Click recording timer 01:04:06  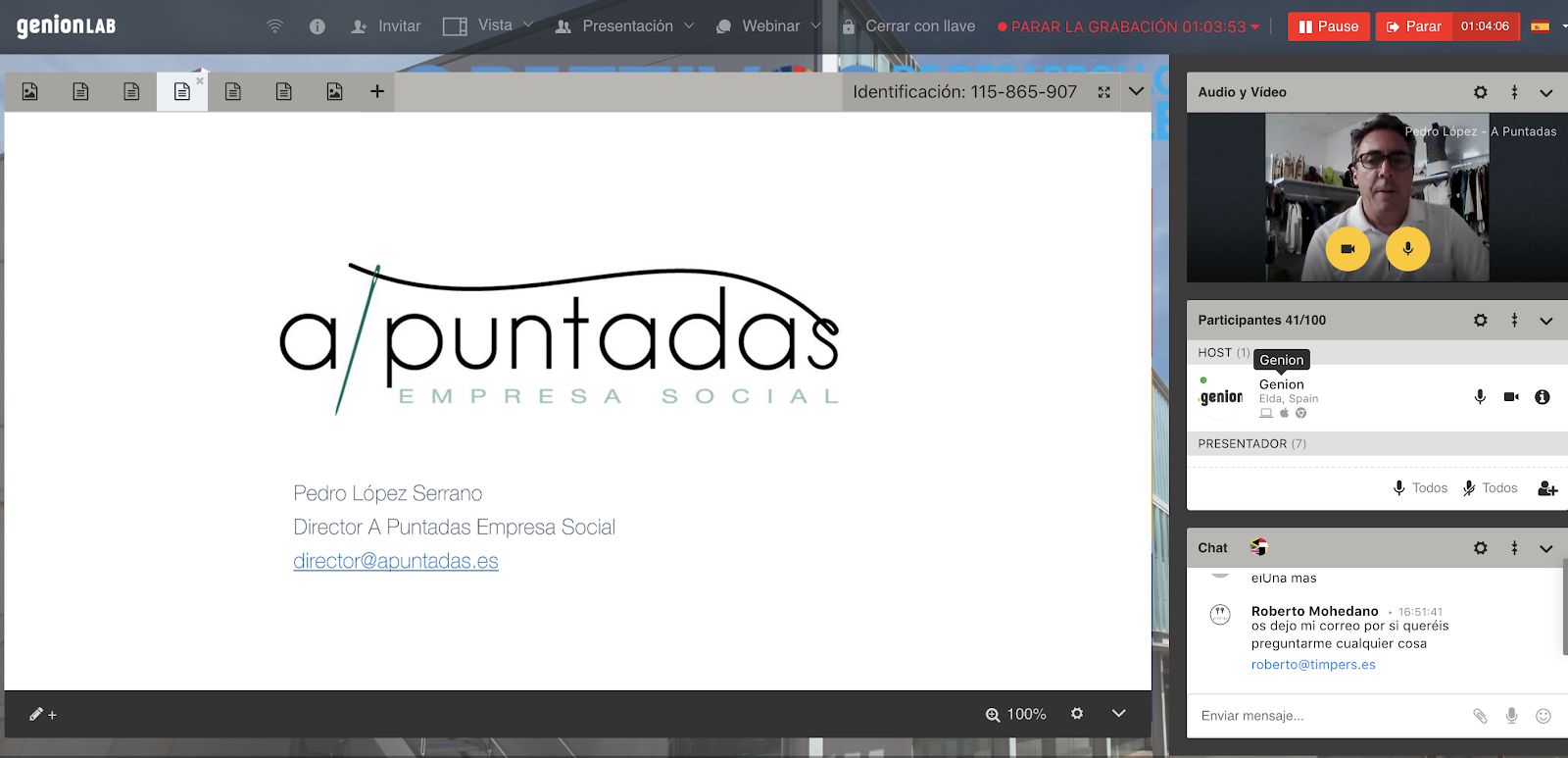click(1485, 26)
